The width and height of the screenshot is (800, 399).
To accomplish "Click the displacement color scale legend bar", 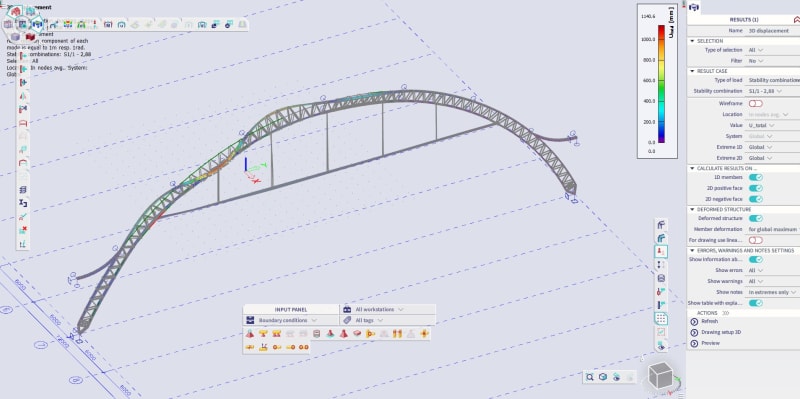I will (x=662, y=84).
